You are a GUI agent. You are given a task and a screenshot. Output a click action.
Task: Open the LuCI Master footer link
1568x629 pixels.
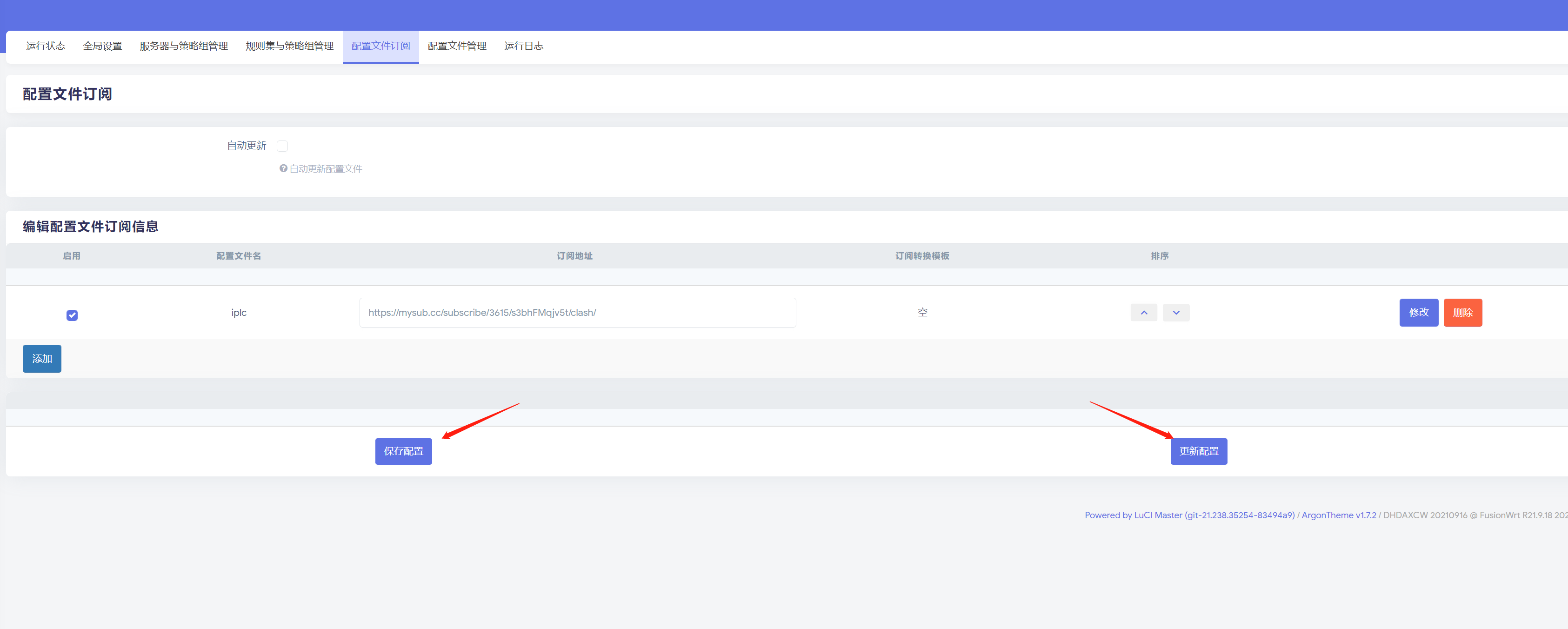(x=1189, y=515)
